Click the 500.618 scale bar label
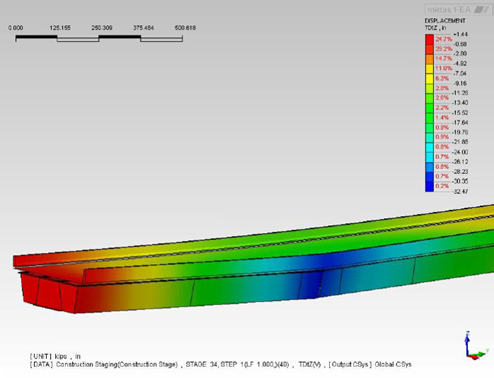 [185, 28]
